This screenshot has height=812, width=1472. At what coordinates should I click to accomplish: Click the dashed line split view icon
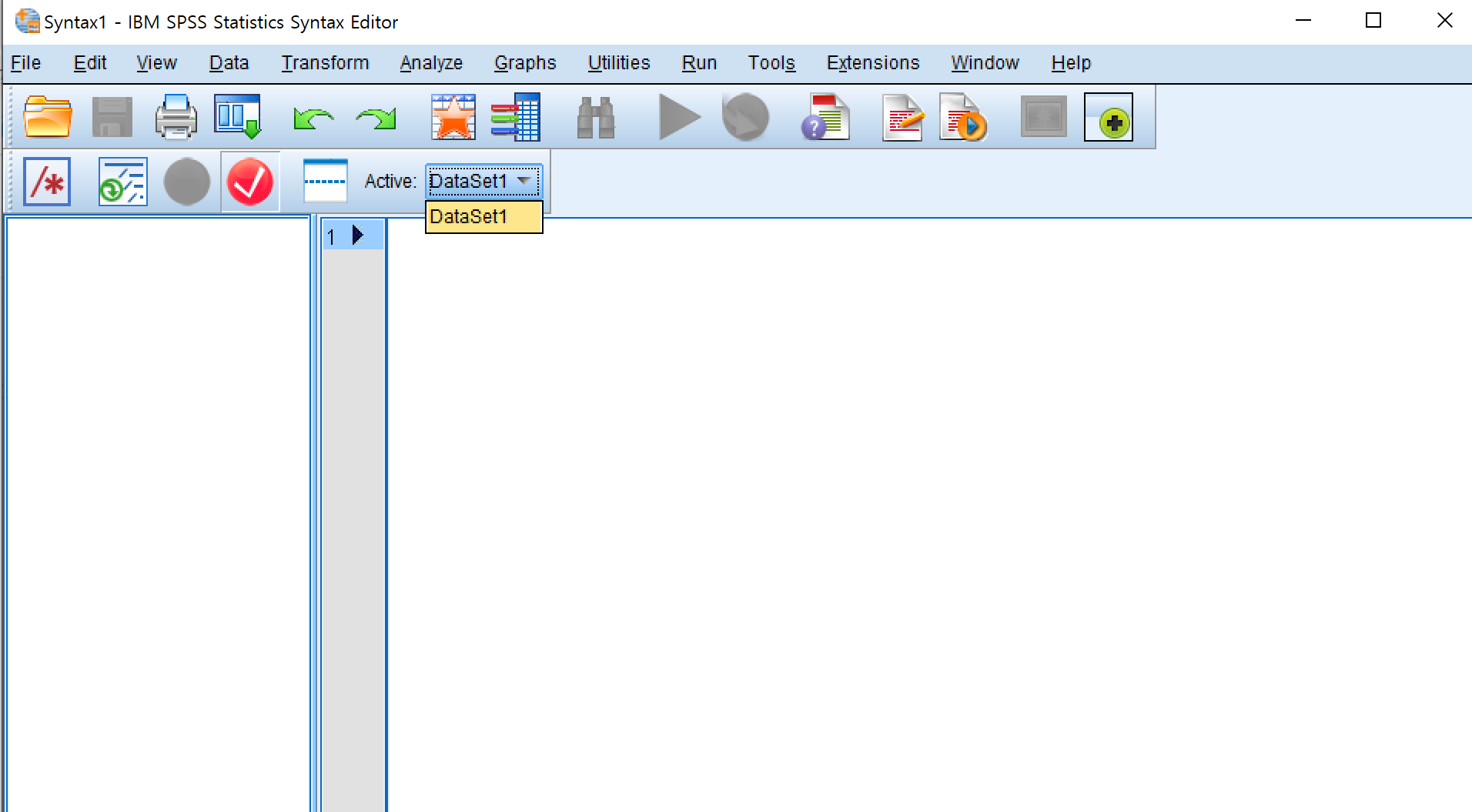point(326,181)
